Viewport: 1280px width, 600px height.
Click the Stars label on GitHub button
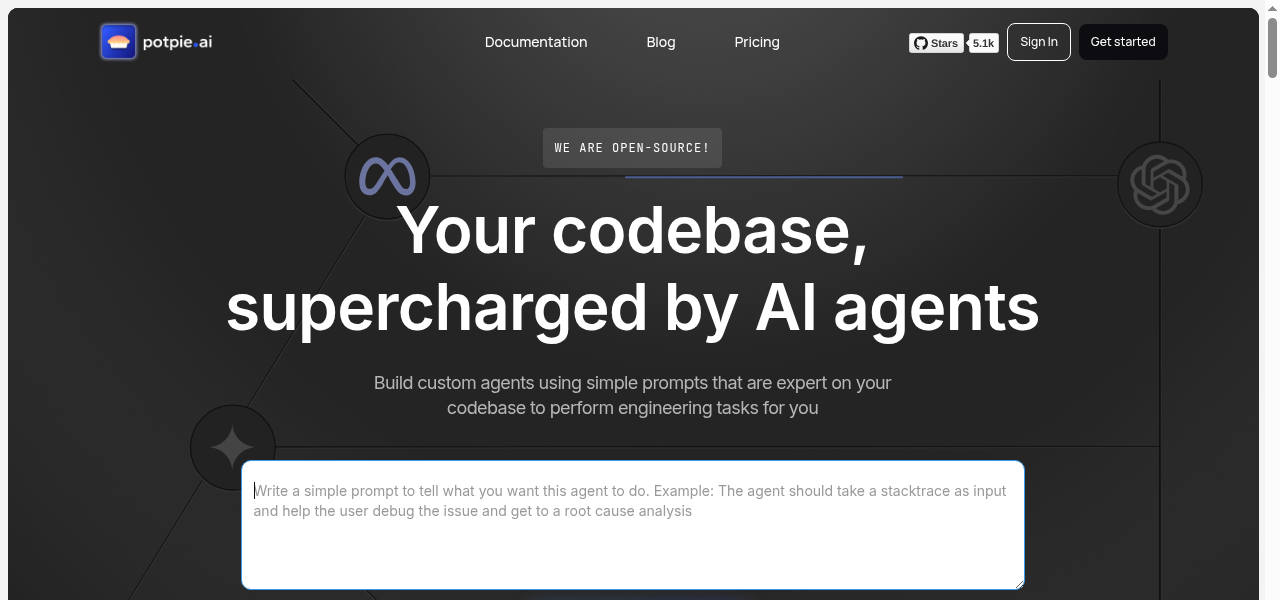tap(944, 43)
